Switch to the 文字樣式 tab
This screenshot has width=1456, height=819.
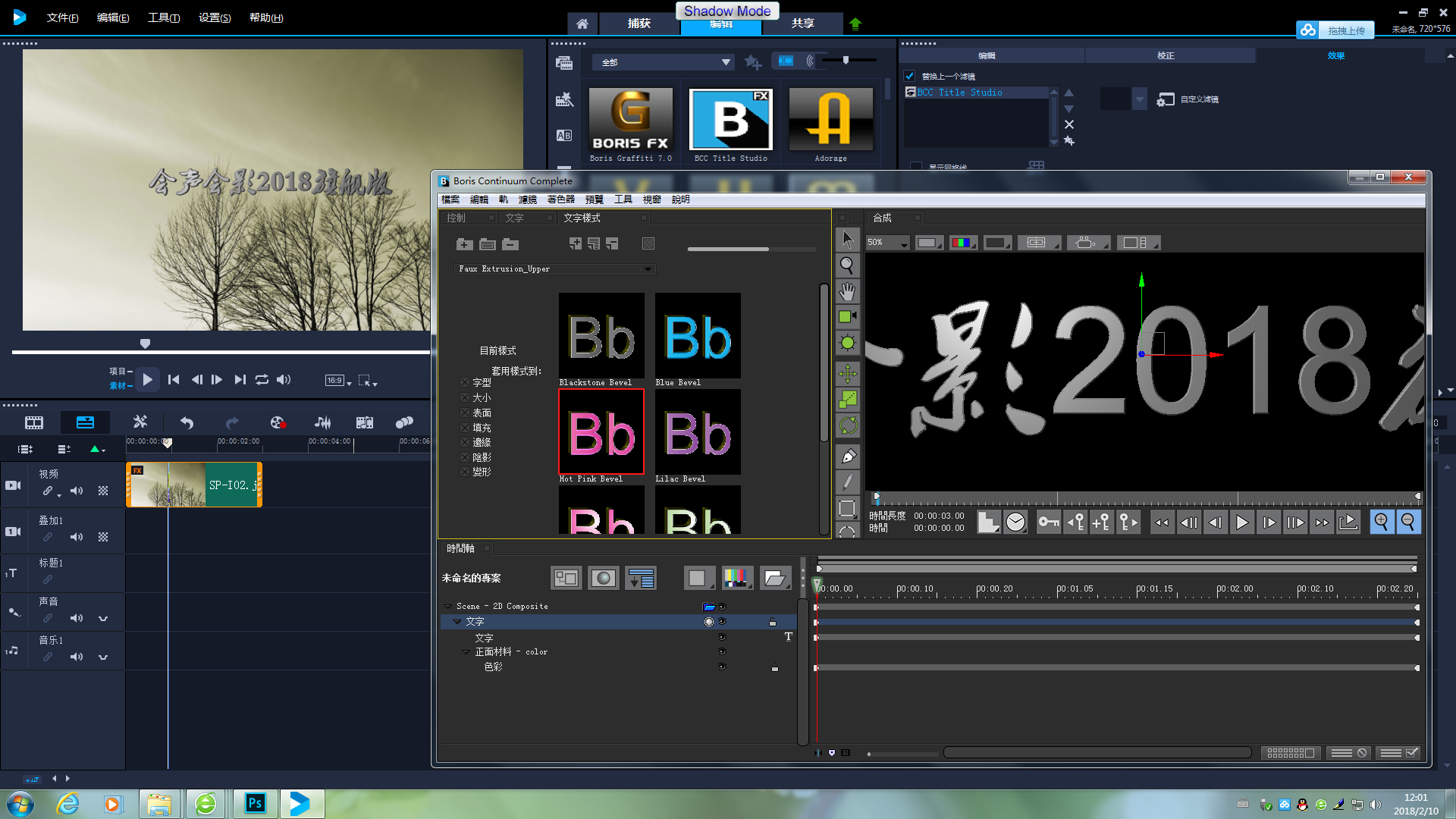click(x=582, y=218)
